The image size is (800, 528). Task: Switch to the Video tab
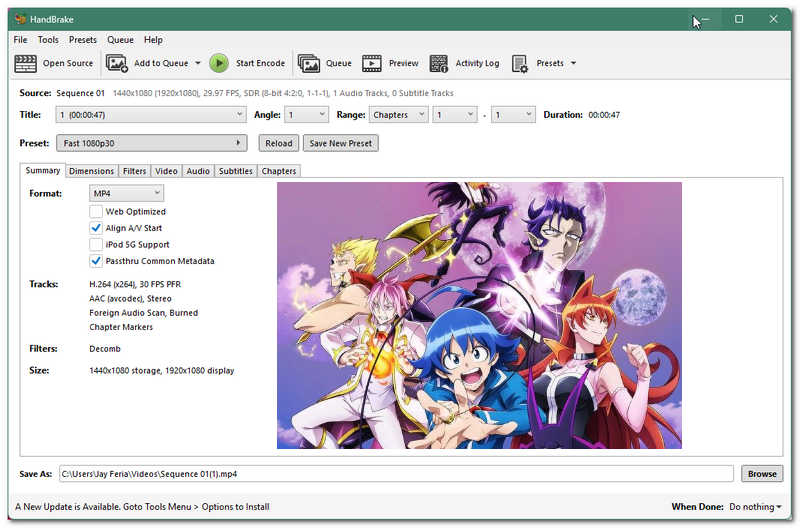pyautogui.click(x=166, y=171)
